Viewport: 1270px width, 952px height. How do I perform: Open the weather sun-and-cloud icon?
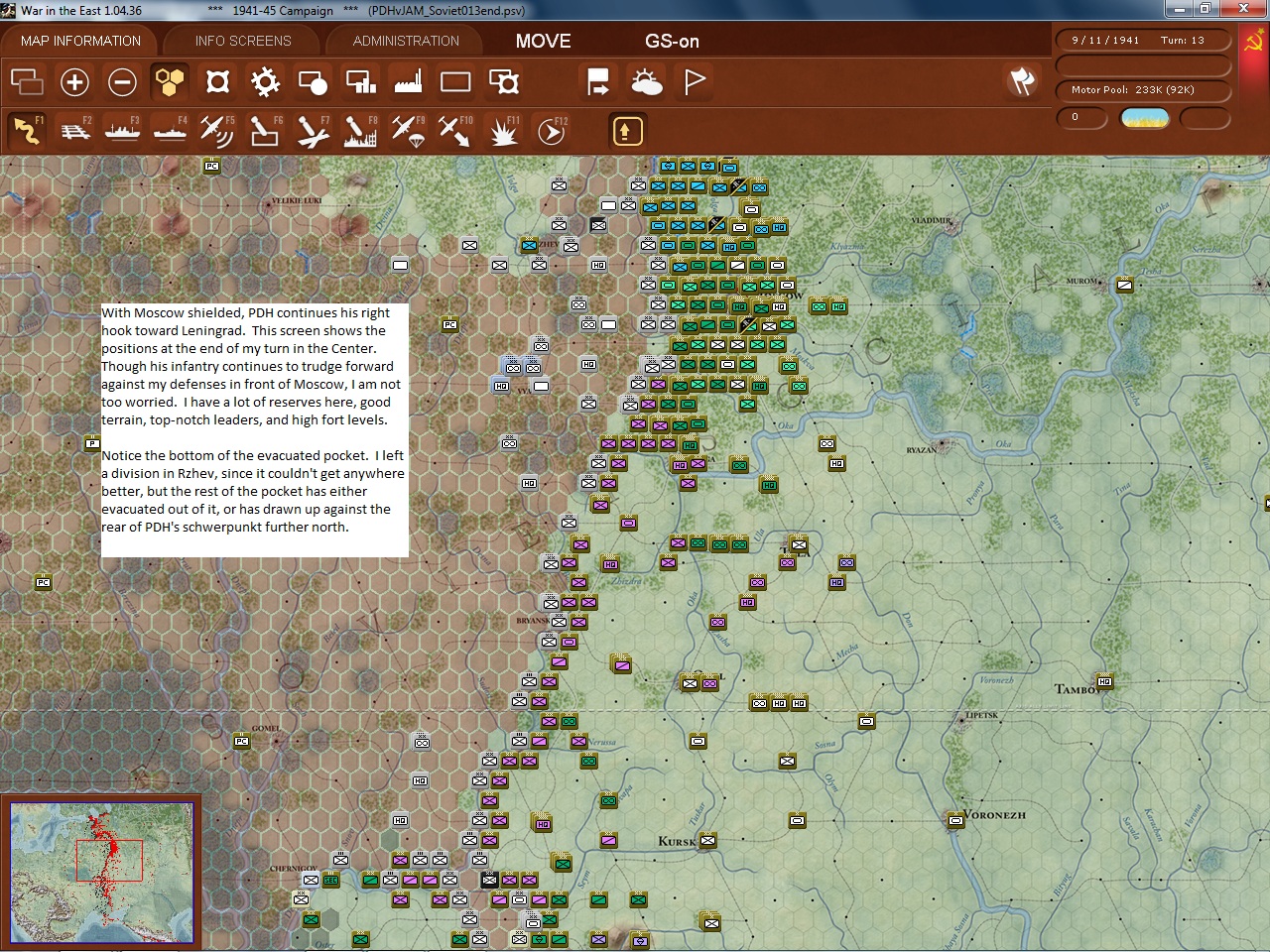(646, 81)
